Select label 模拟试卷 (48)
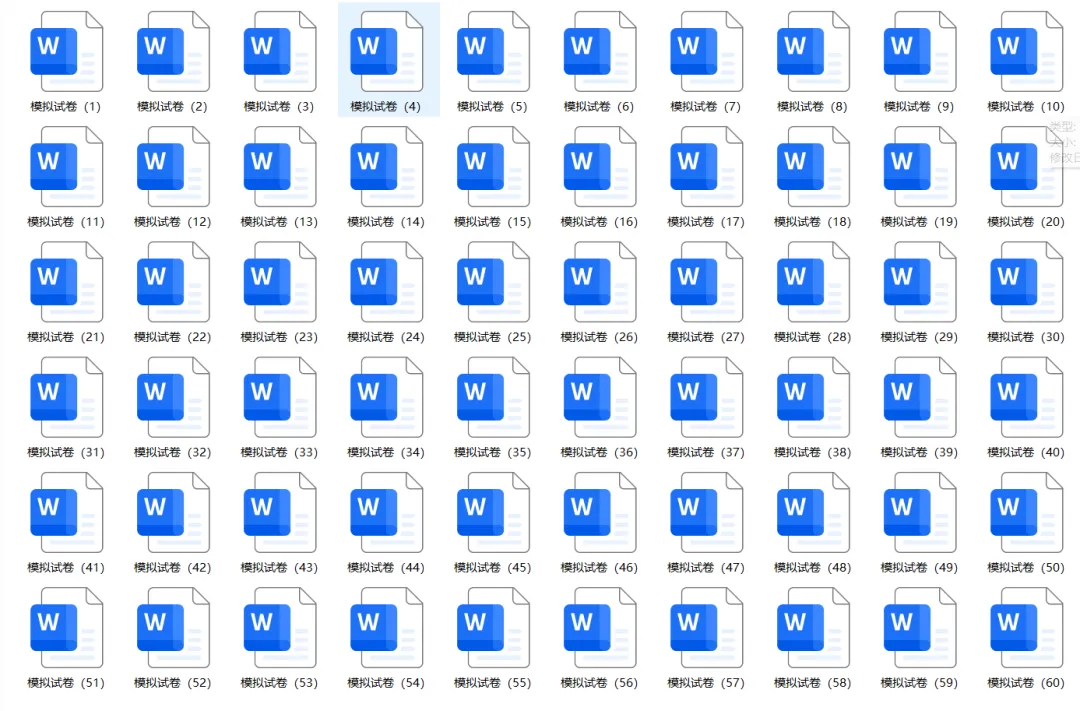The image size is (1080, 711). coord(813,568)
